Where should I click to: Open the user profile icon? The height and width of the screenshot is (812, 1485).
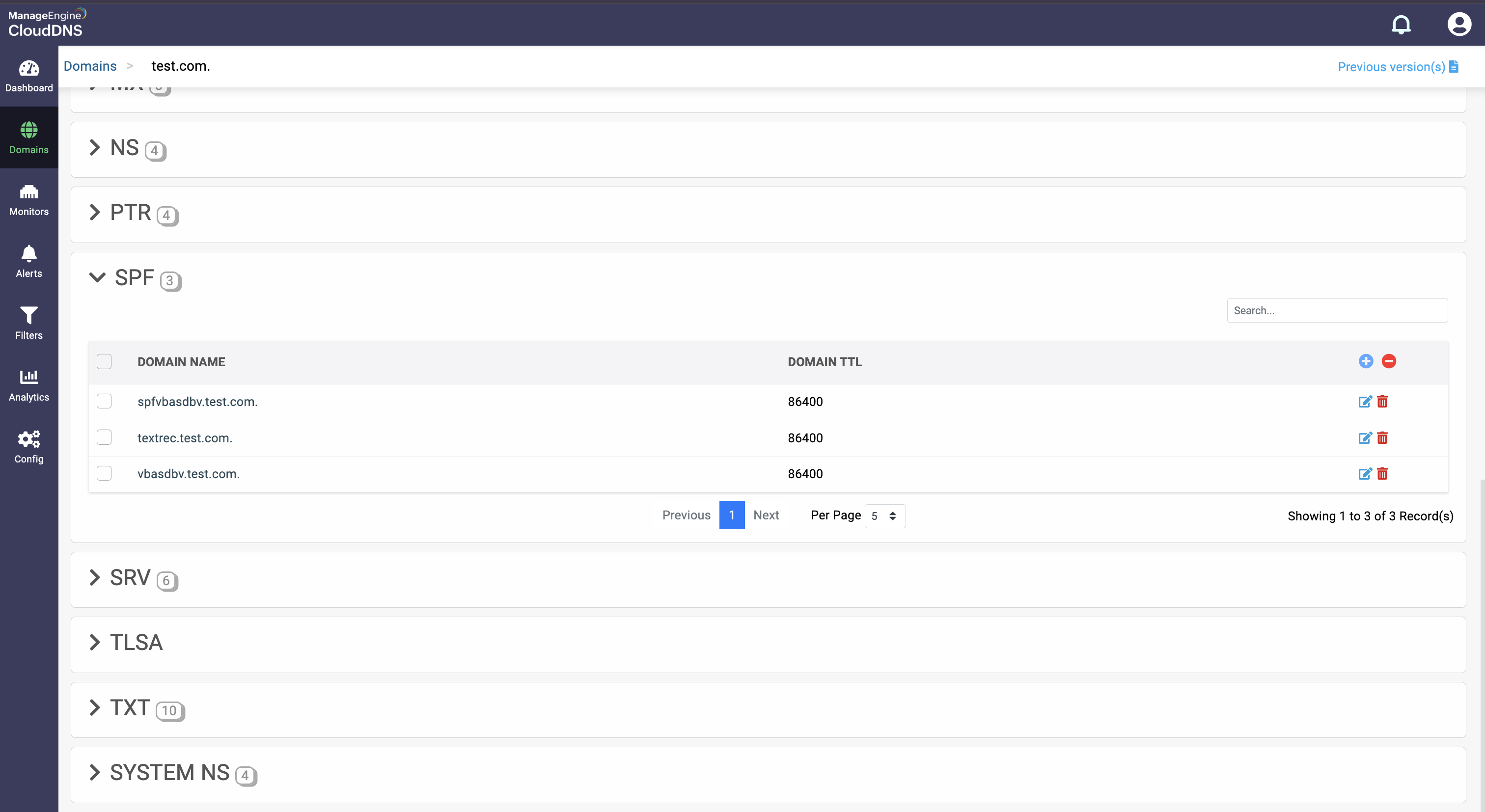(x=1458, y=24)
